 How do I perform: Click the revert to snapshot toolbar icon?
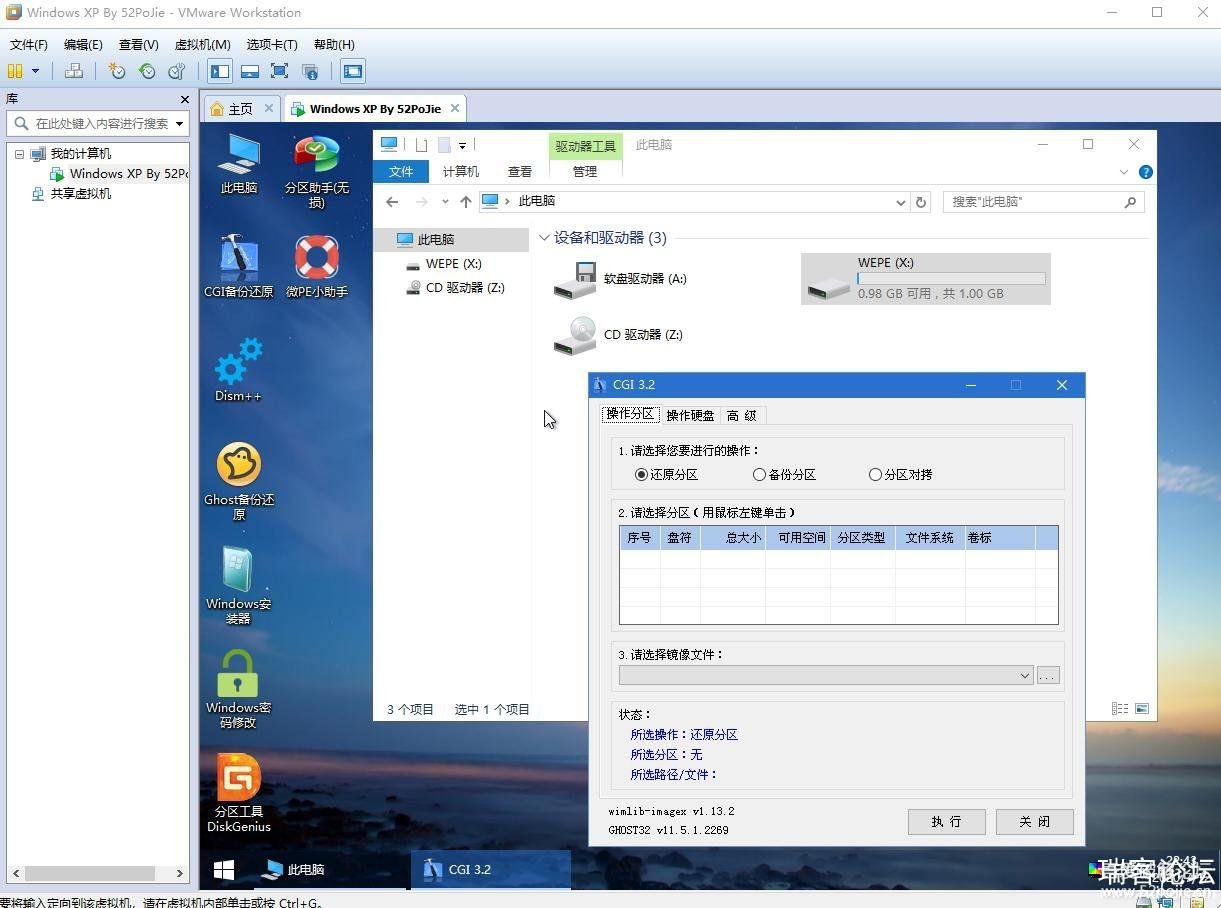click(x=147, y=71)
